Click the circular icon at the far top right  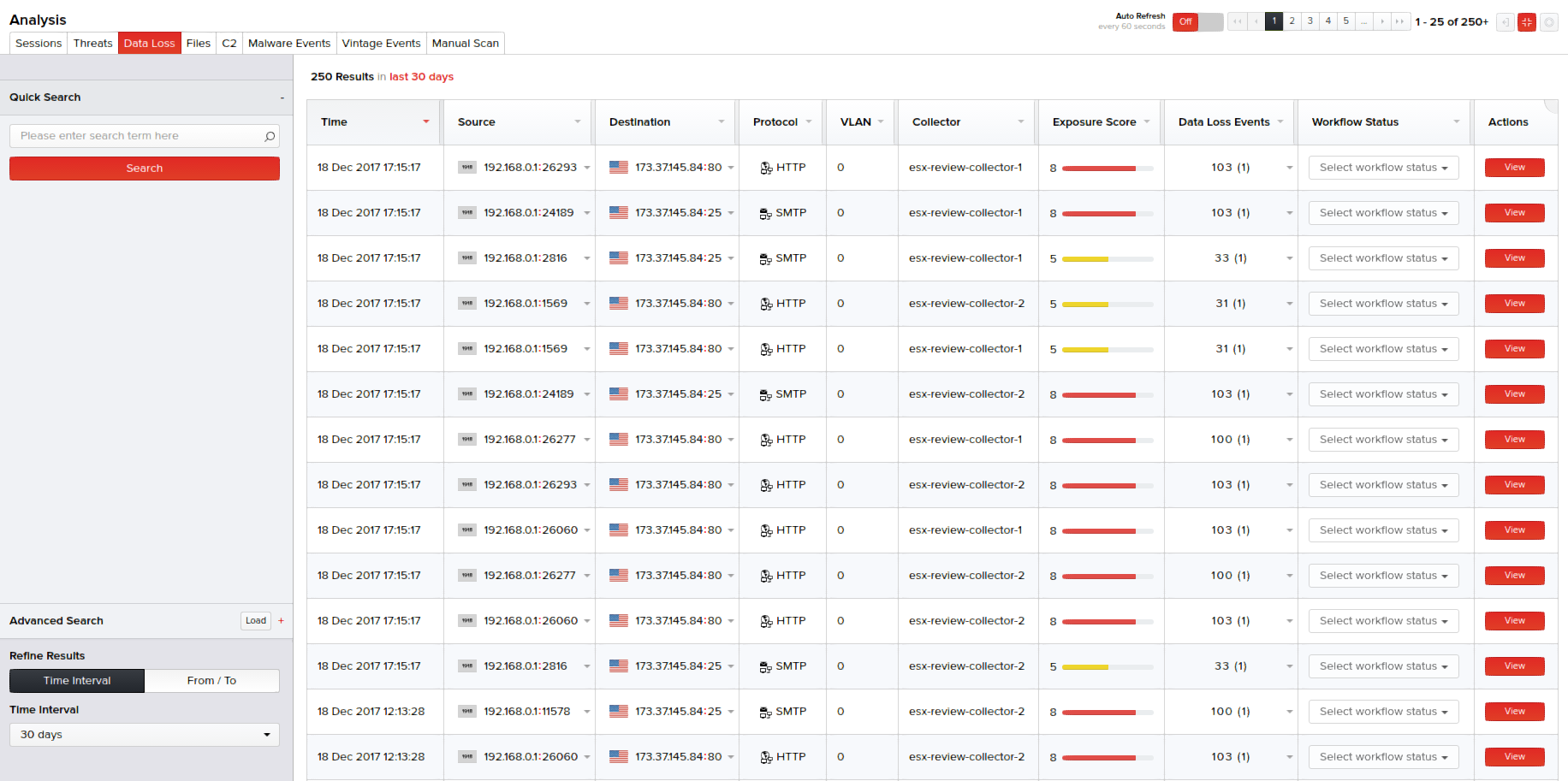click(x=1548, y=22)
